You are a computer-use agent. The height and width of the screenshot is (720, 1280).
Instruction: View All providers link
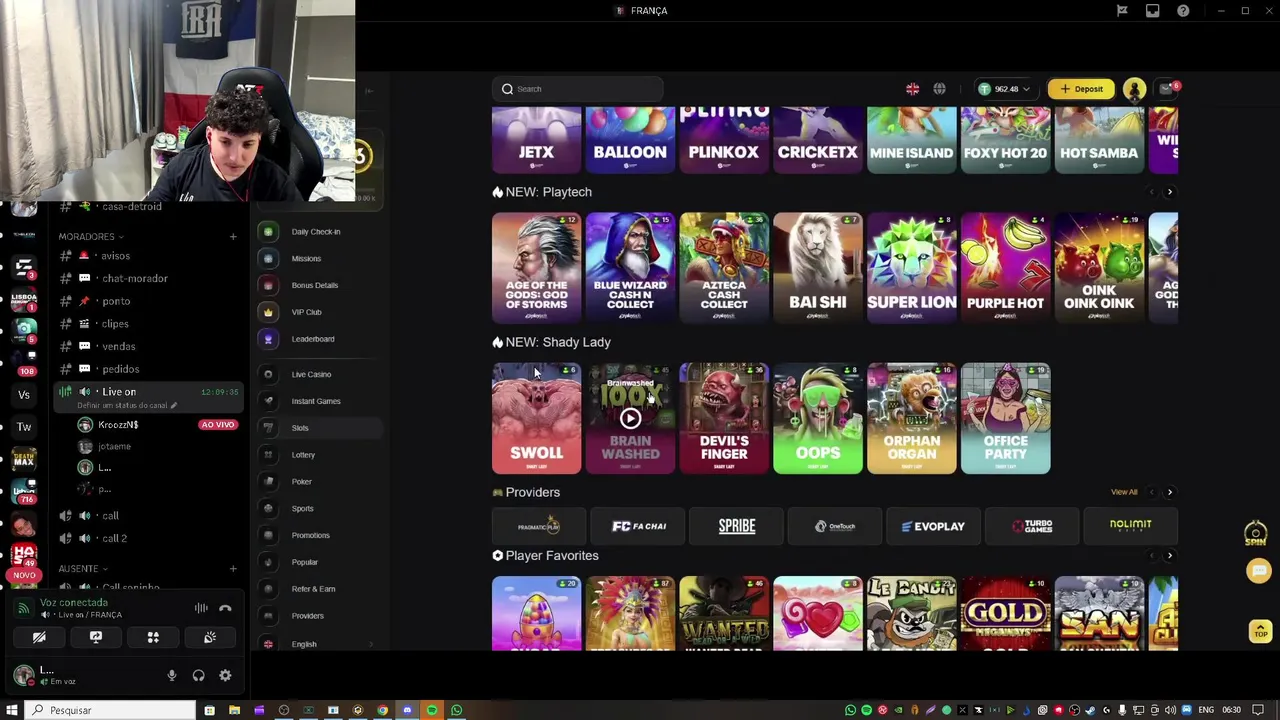tap(1124, 492)
